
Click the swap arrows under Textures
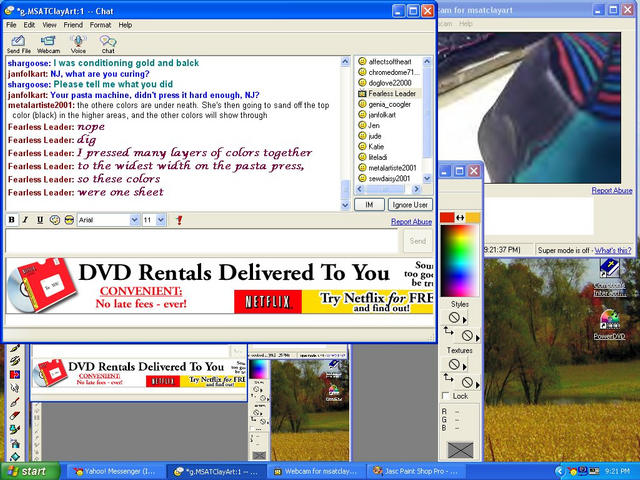click(449, 378)
